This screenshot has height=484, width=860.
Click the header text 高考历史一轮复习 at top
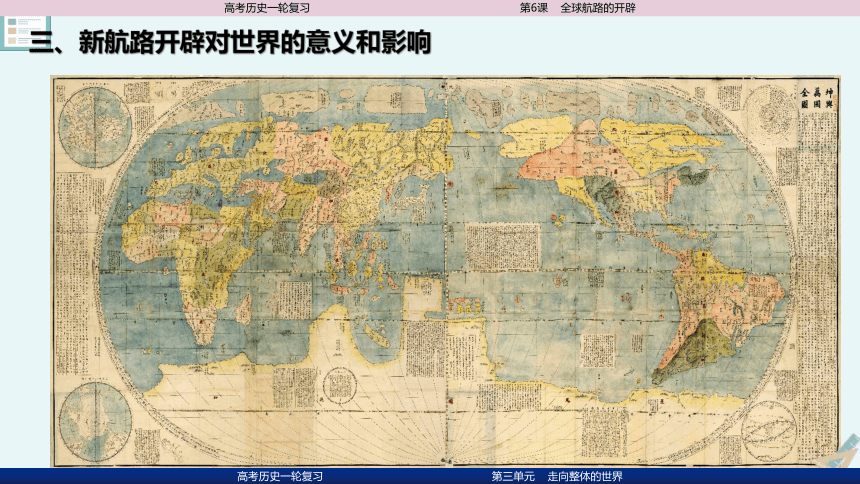(267, 8)
